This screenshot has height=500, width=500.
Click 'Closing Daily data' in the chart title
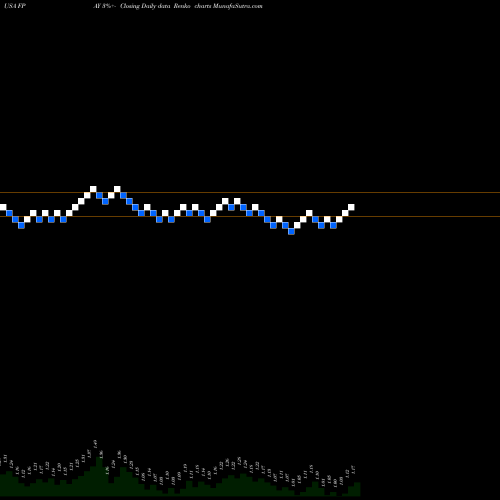point(145,6)
